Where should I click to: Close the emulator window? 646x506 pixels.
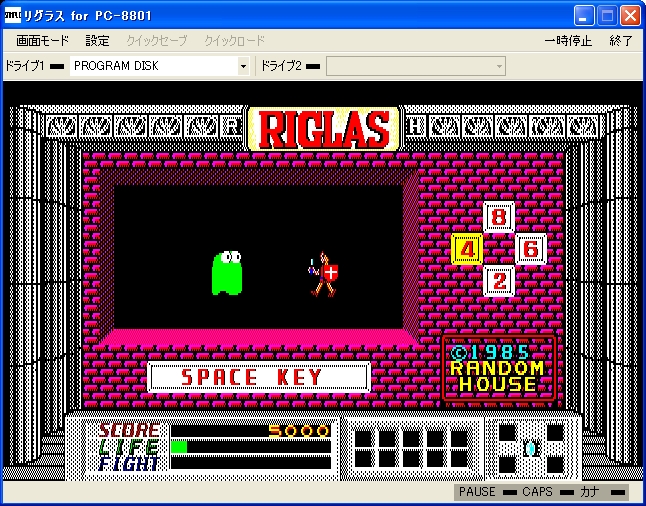631,16
